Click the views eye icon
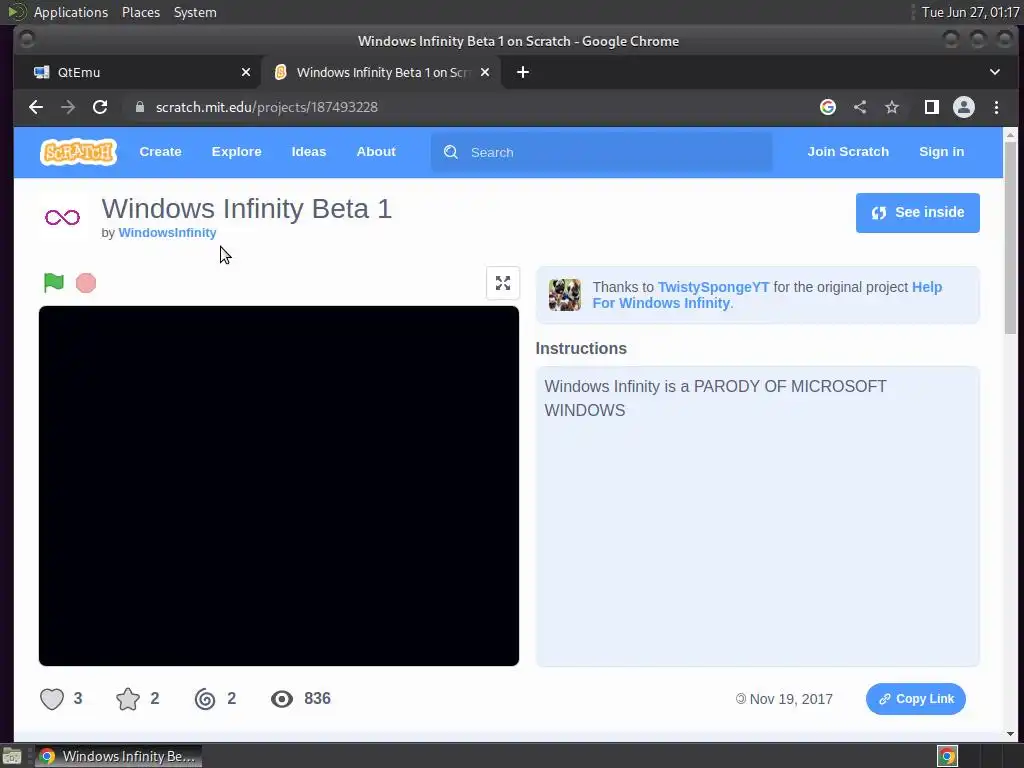The height and width of the screenshot is (768, 1024). point(282,699)
